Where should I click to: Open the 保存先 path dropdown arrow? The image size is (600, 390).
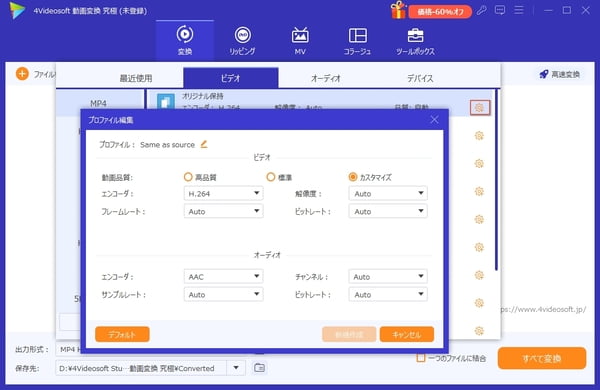tap(236, 368)
